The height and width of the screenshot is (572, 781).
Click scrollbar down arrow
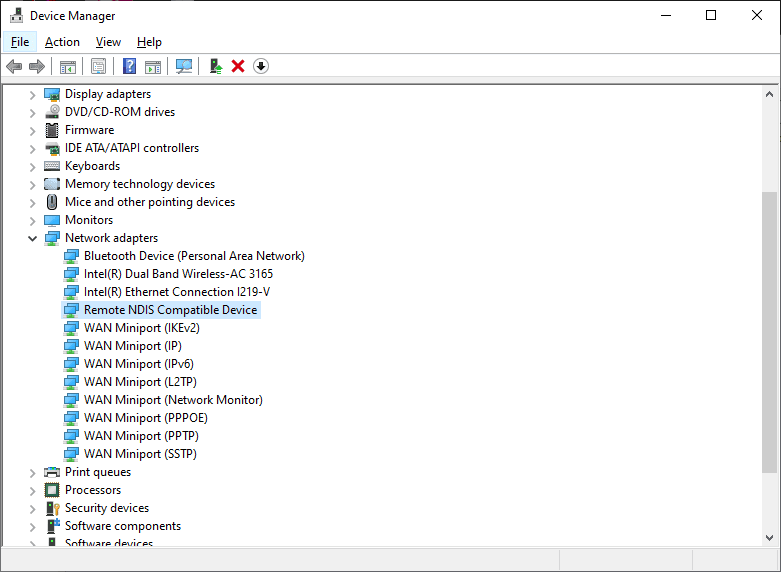769,538
